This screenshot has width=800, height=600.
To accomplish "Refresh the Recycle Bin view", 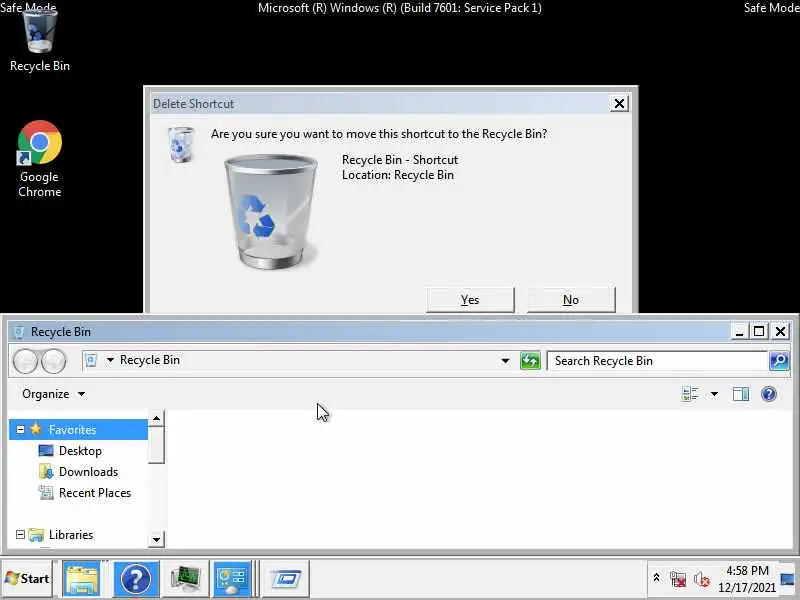I will tap(530, 361).
